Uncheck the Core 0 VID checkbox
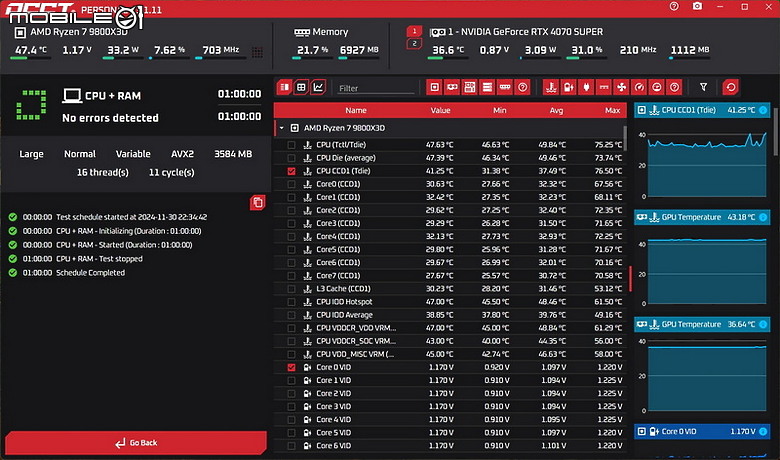 click(292, 368)
